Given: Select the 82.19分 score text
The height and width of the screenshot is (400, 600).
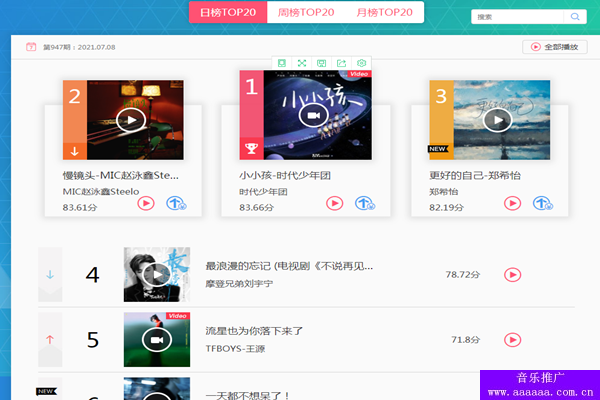Looking at the screenshot, I should 446,207.
